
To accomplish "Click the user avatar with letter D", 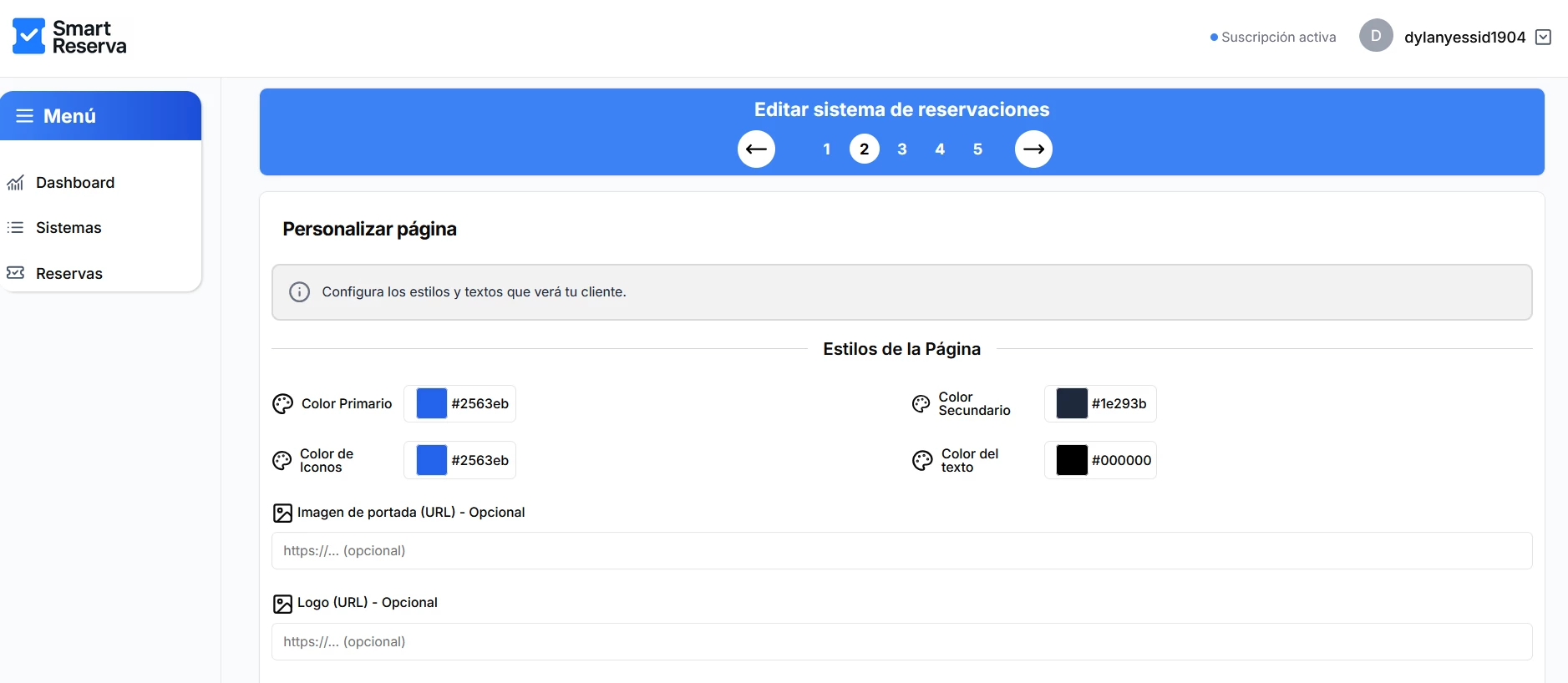I will coord(1375,36).
